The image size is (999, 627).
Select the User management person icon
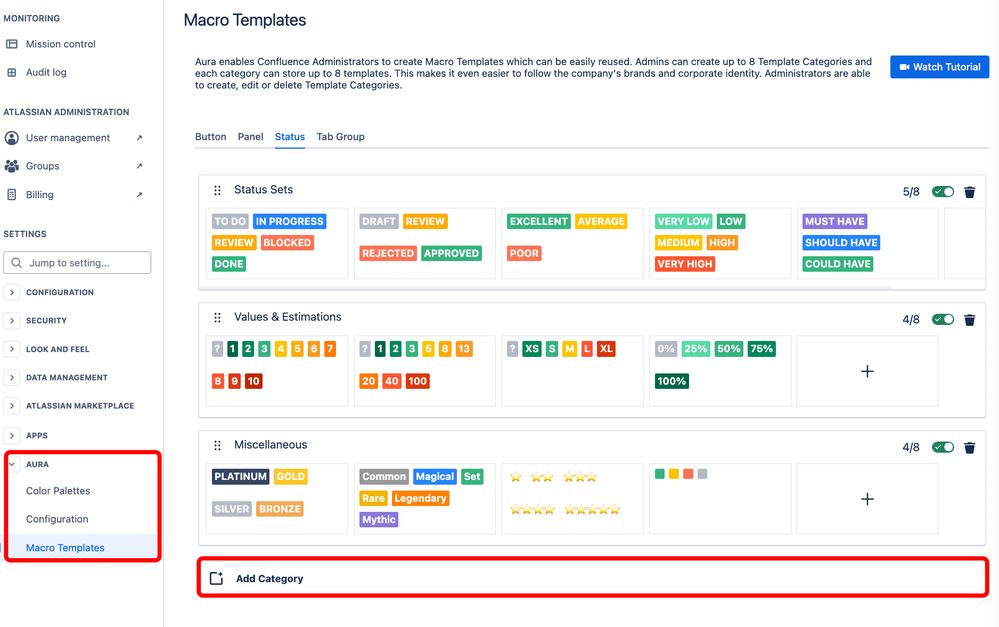(13, 137)
